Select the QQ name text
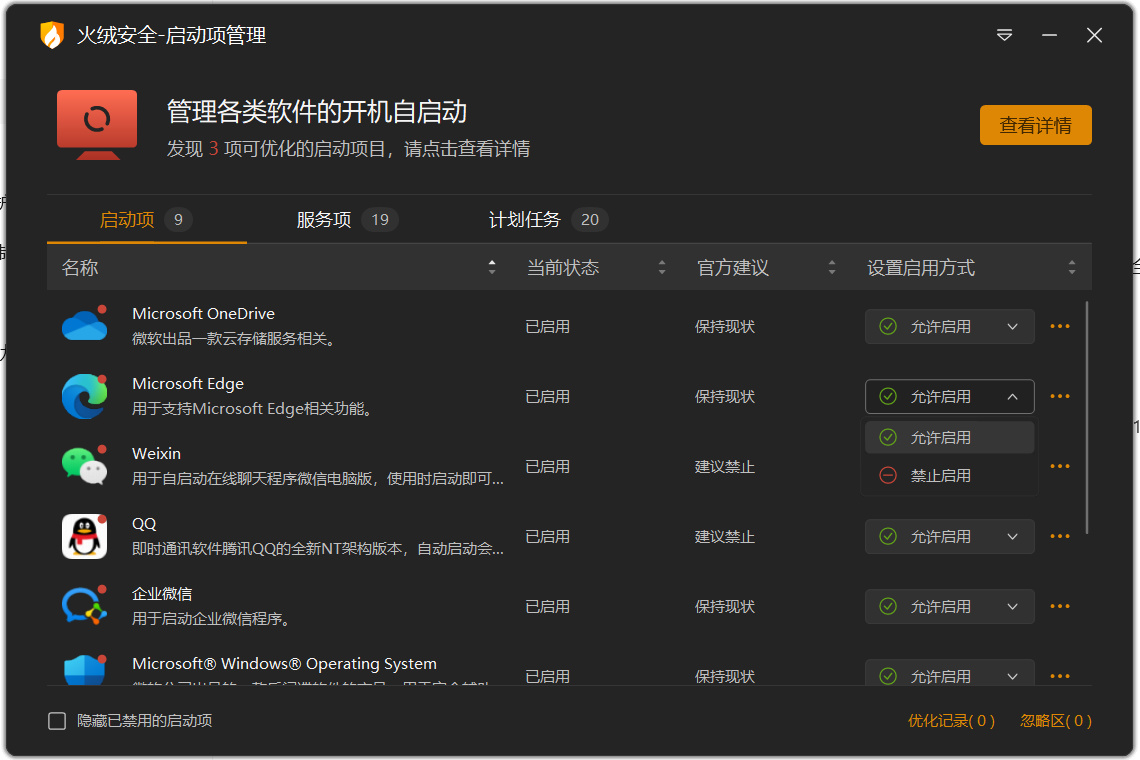 point(144,524)
